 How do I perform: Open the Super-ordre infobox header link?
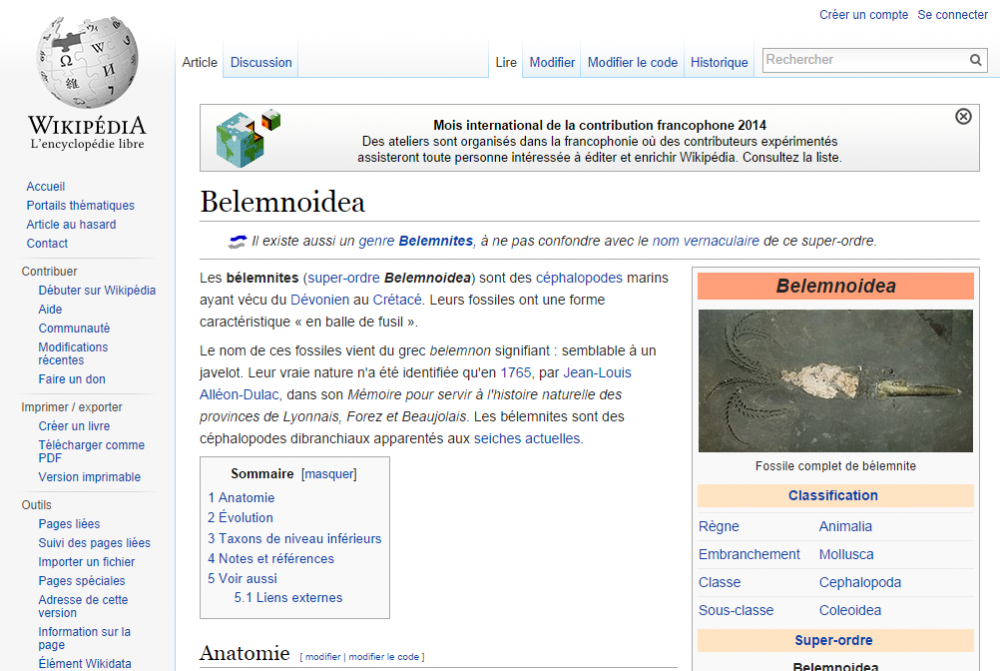tap(834, 640)
